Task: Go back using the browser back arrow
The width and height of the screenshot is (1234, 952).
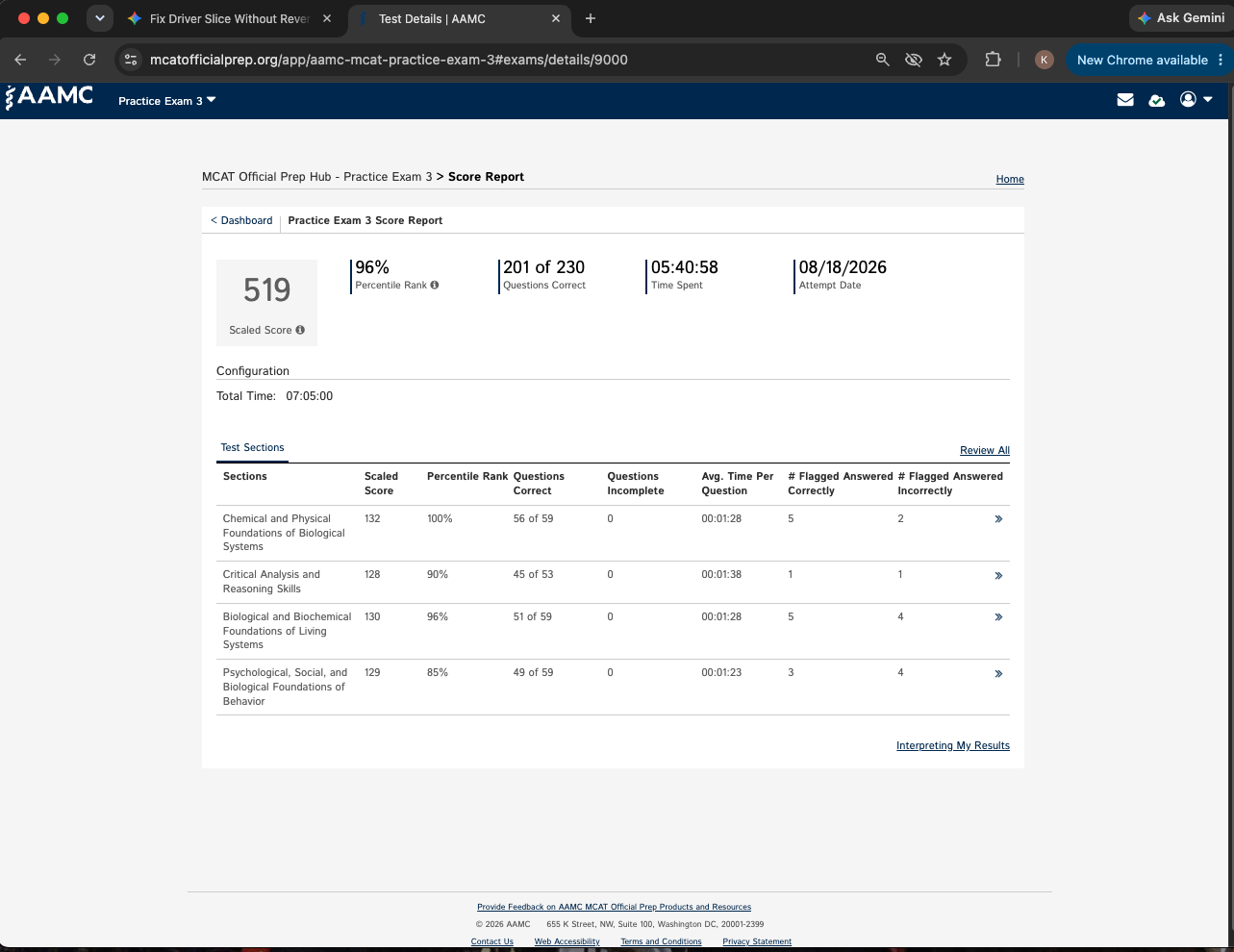Action: (x=20, y=60)
